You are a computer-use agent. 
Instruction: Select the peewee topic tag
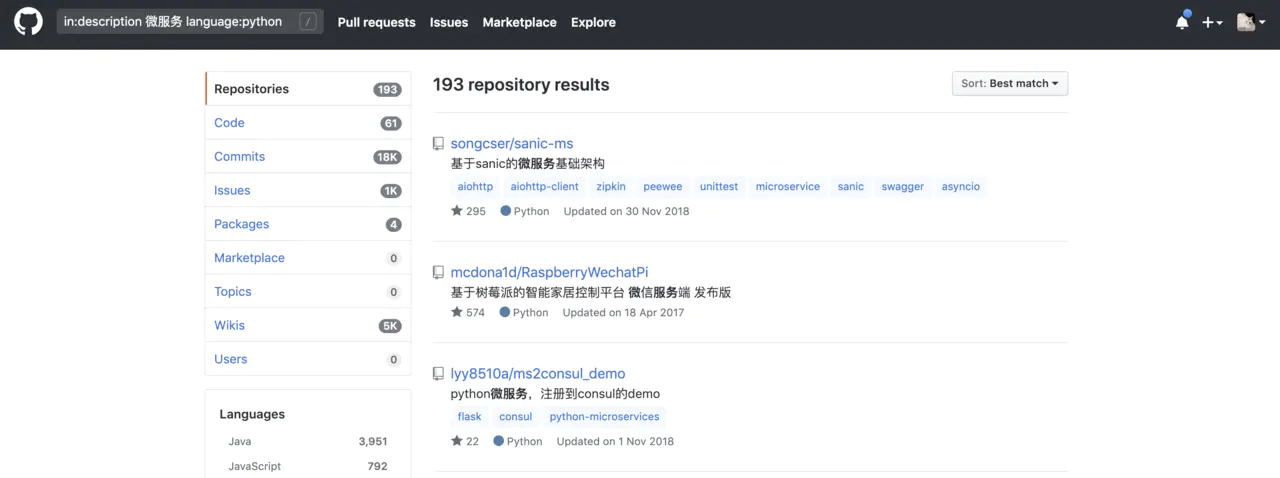pos(662,187)
